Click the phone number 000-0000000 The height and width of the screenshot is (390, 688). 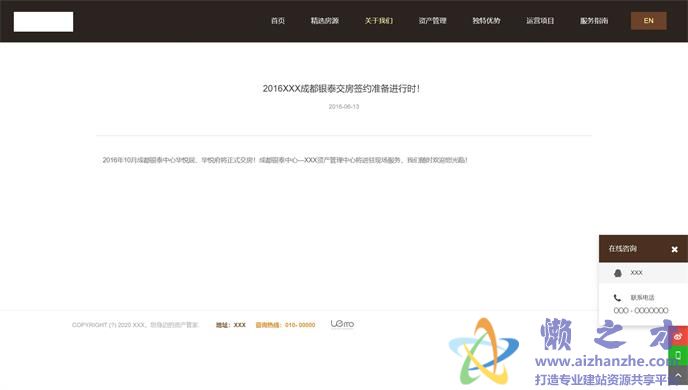(641, 310)
